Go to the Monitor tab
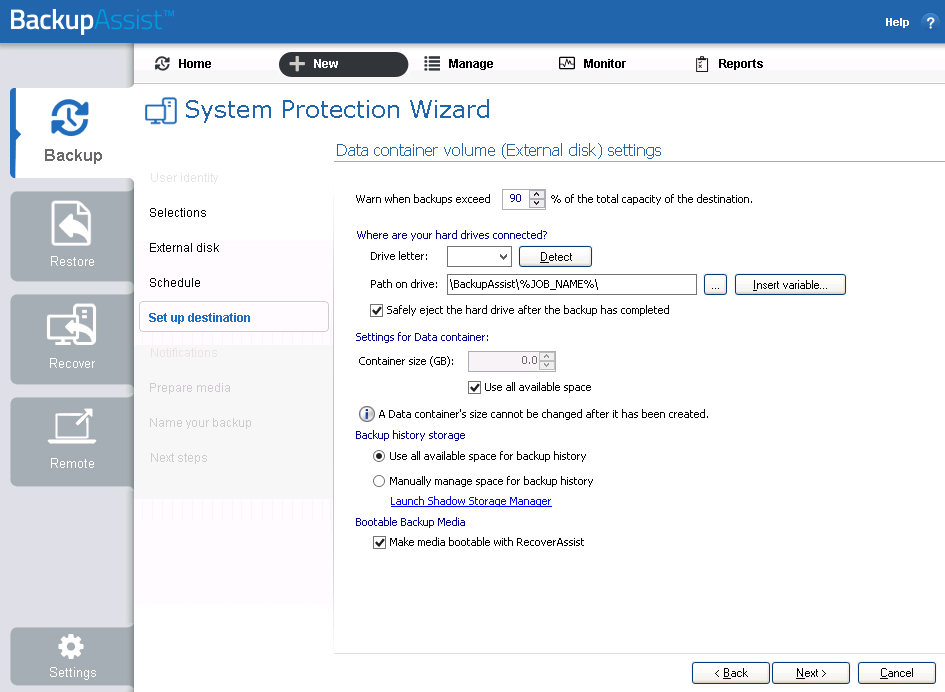 coord(593,64)
